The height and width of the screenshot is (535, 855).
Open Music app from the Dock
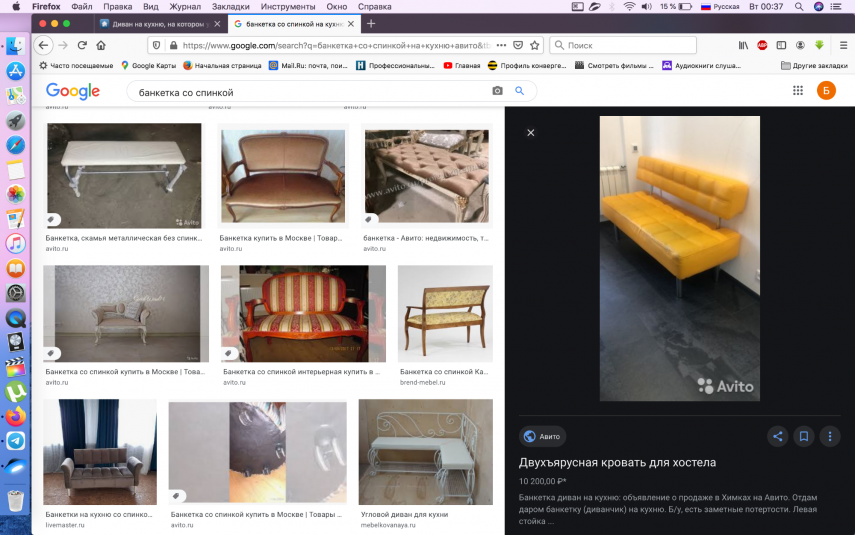click(15, 243)
